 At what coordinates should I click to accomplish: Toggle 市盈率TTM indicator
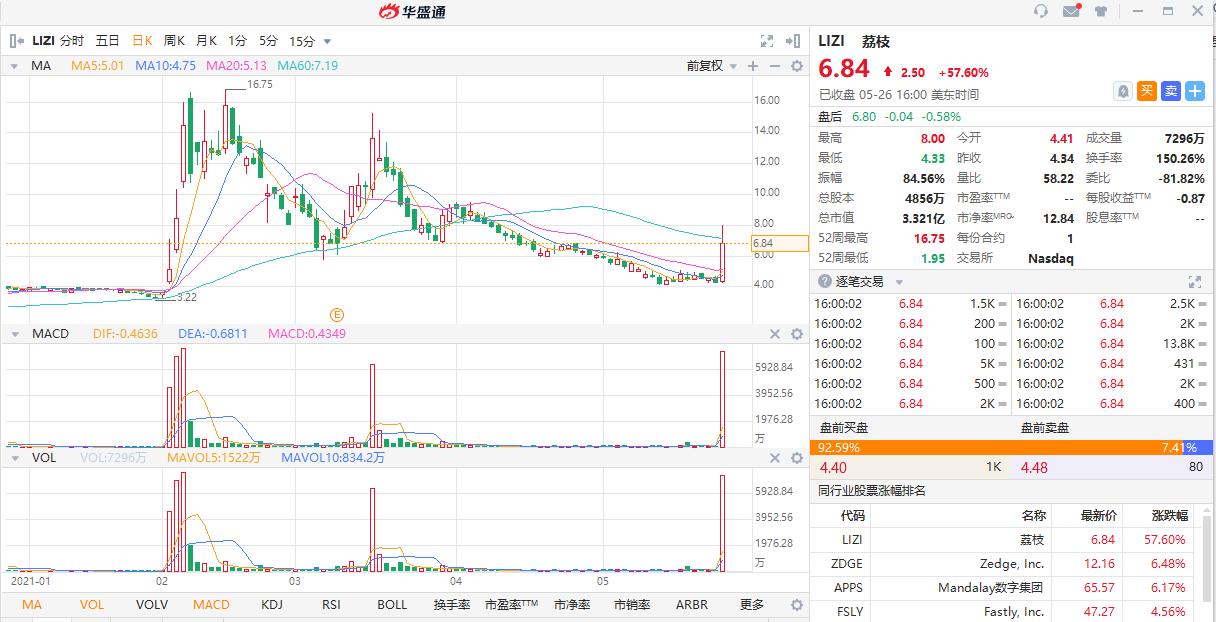tap(512, 605)
